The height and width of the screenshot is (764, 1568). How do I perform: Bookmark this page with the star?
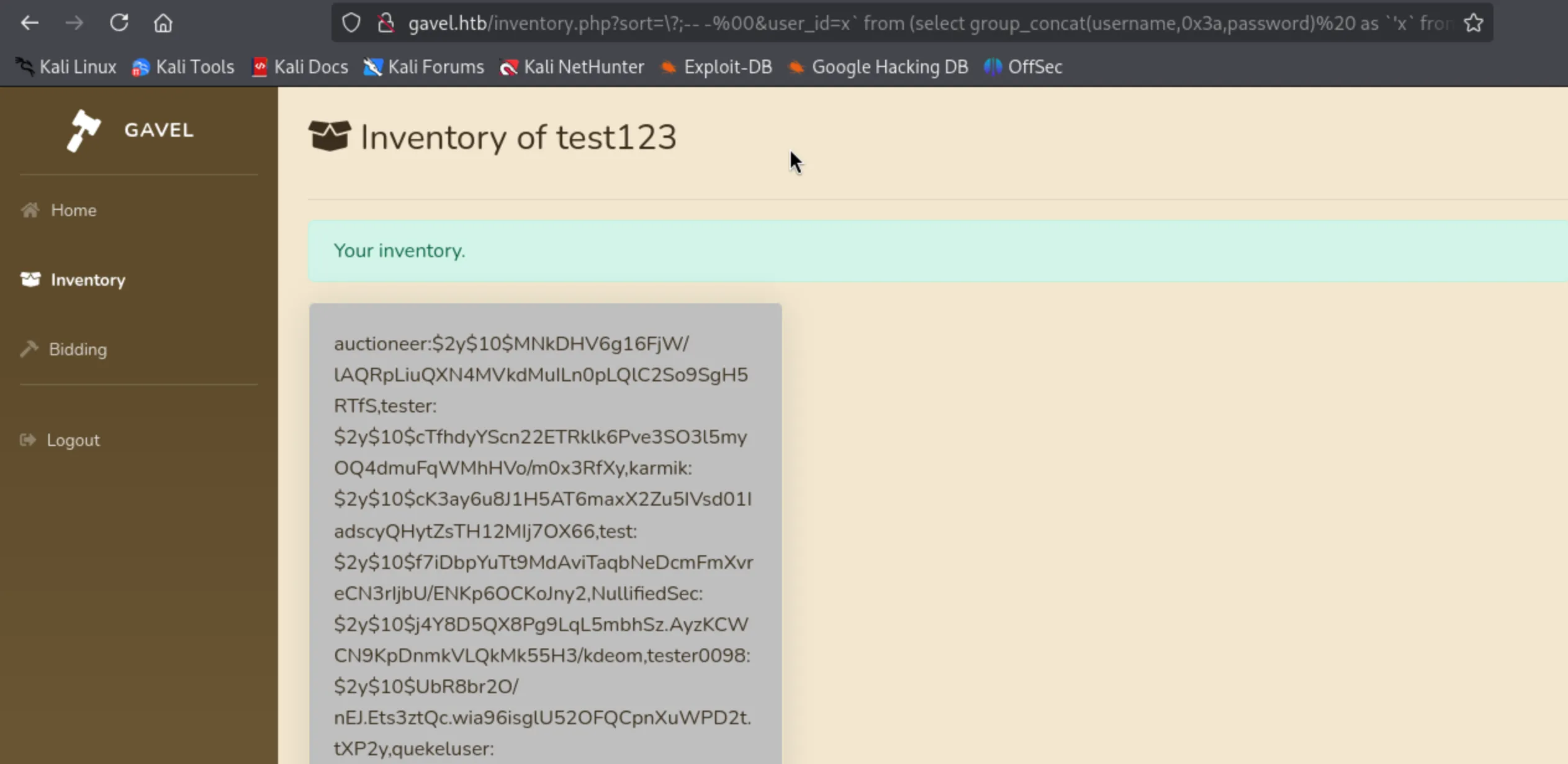(1473, 24)
